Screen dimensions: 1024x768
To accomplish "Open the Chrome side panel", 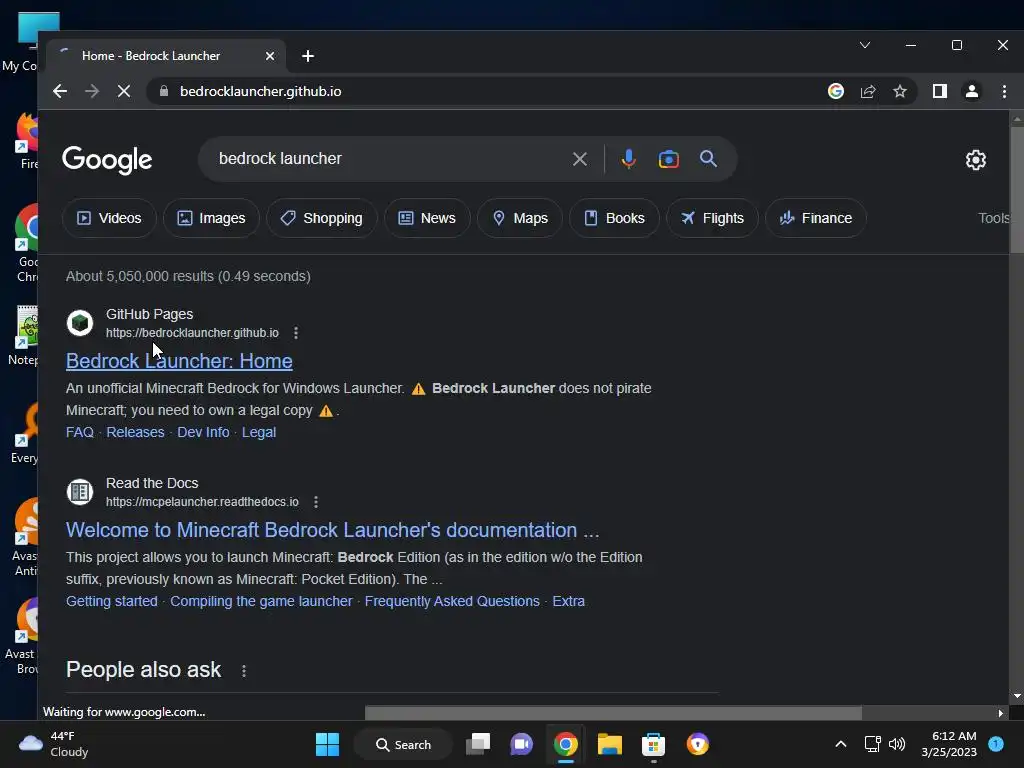I will coord(940,91).
